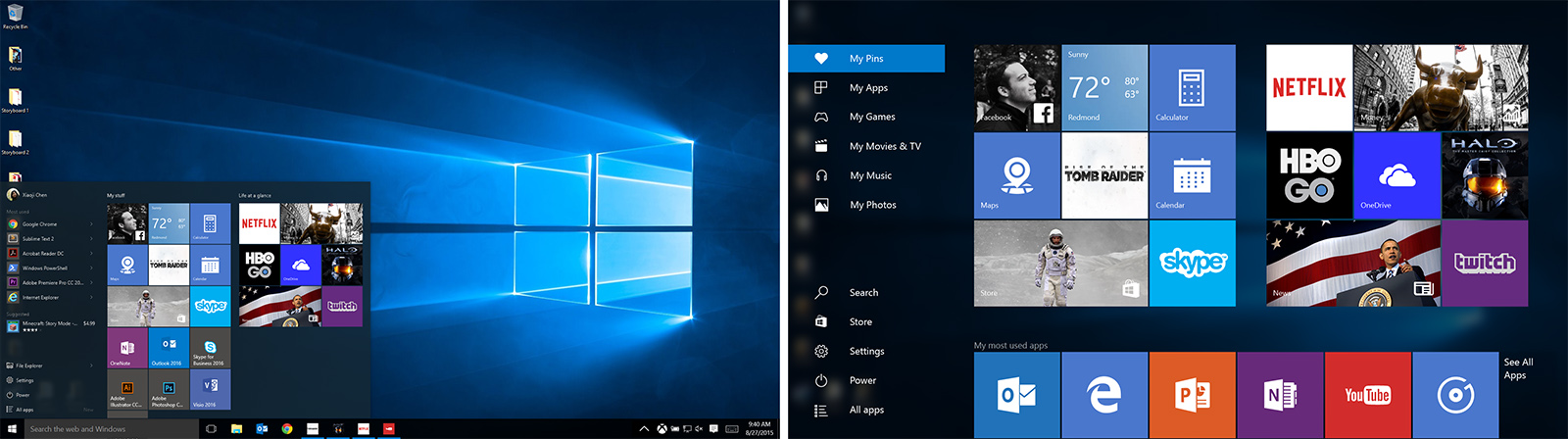Expand the Windows PowerShell jump list arrow
The image size is (1568, 439).
click(x=91, y=268)
